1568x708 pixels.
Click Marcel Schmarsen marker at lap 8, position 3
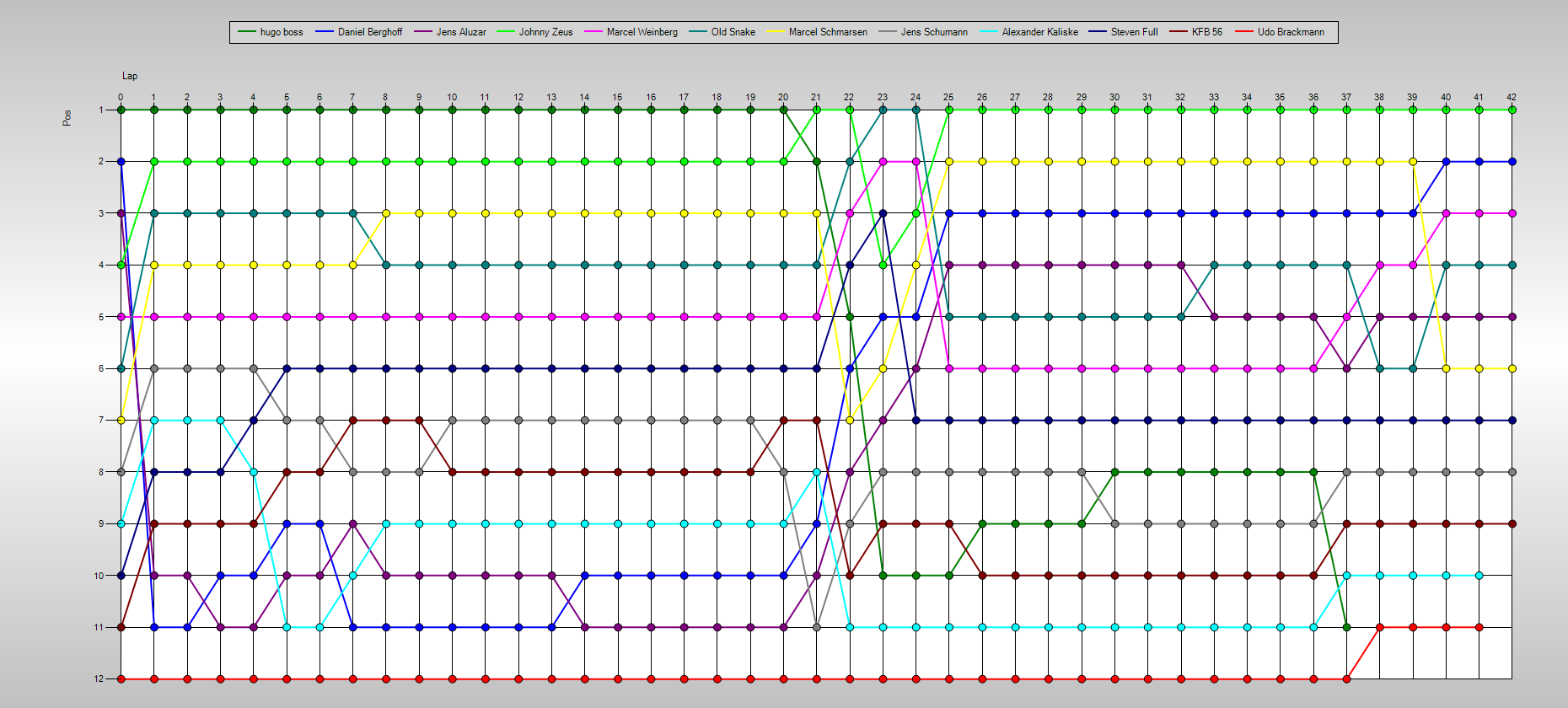386,213
